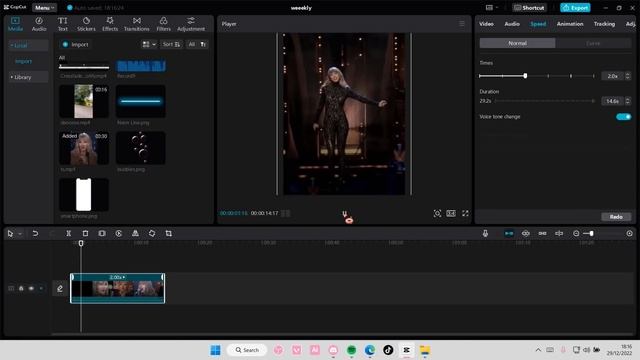Collapse the Local section
640x360 pixels.
tap(28, 45)
